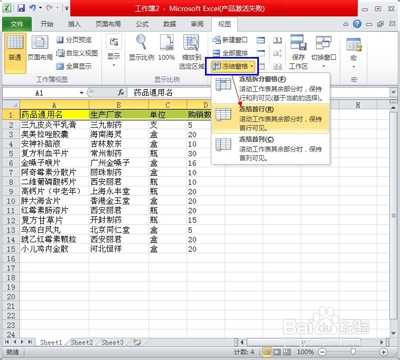400x360 pixels.
Task: Switch to the 插入 Insert tab
Action: (x=74, y=24)
